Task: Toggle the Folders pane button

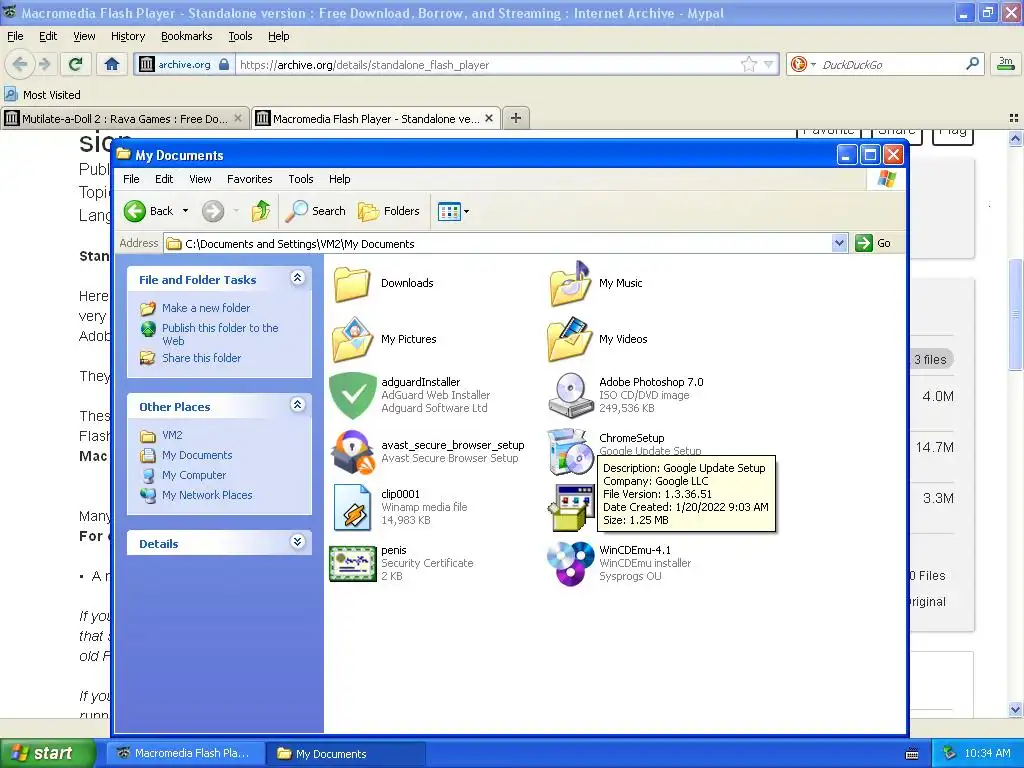Action: pos(389,211)
